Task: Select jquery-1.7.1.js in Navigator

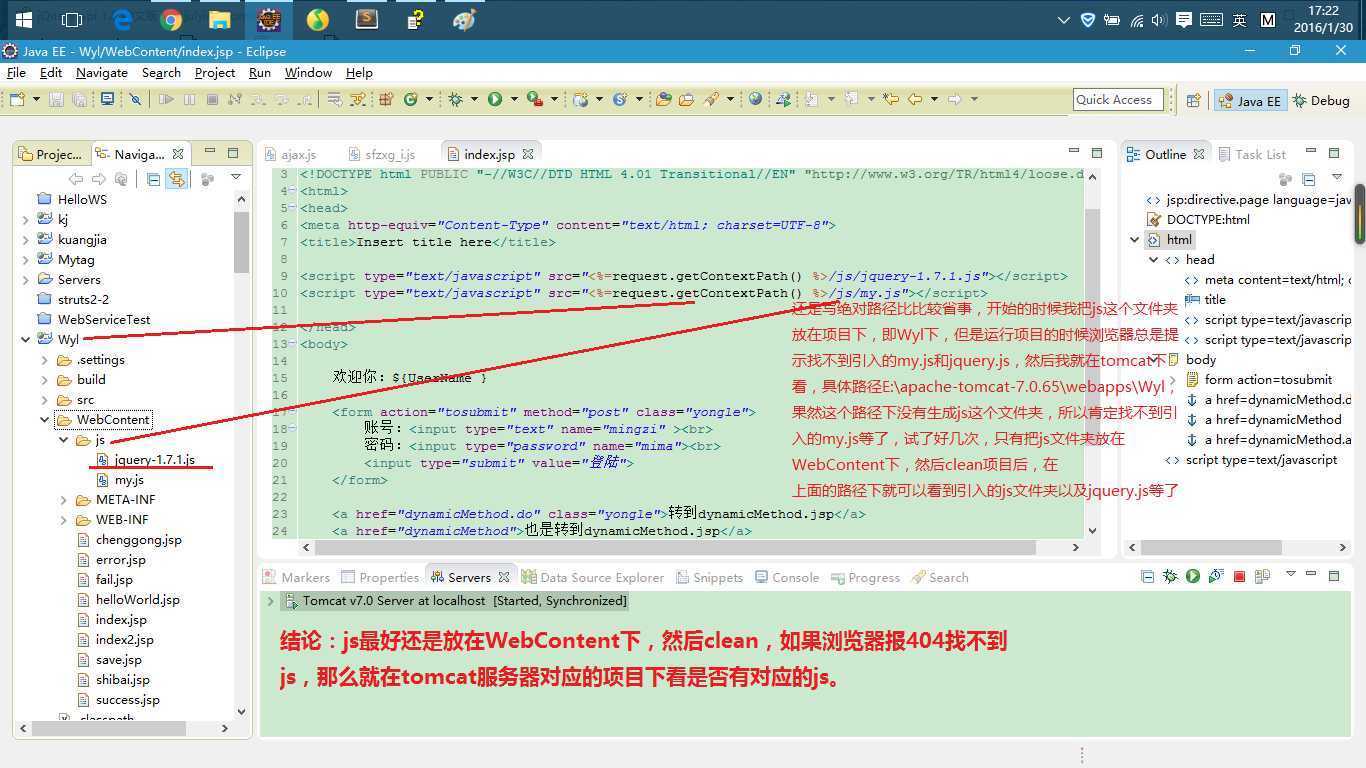Action: click(x=146, y=460)
